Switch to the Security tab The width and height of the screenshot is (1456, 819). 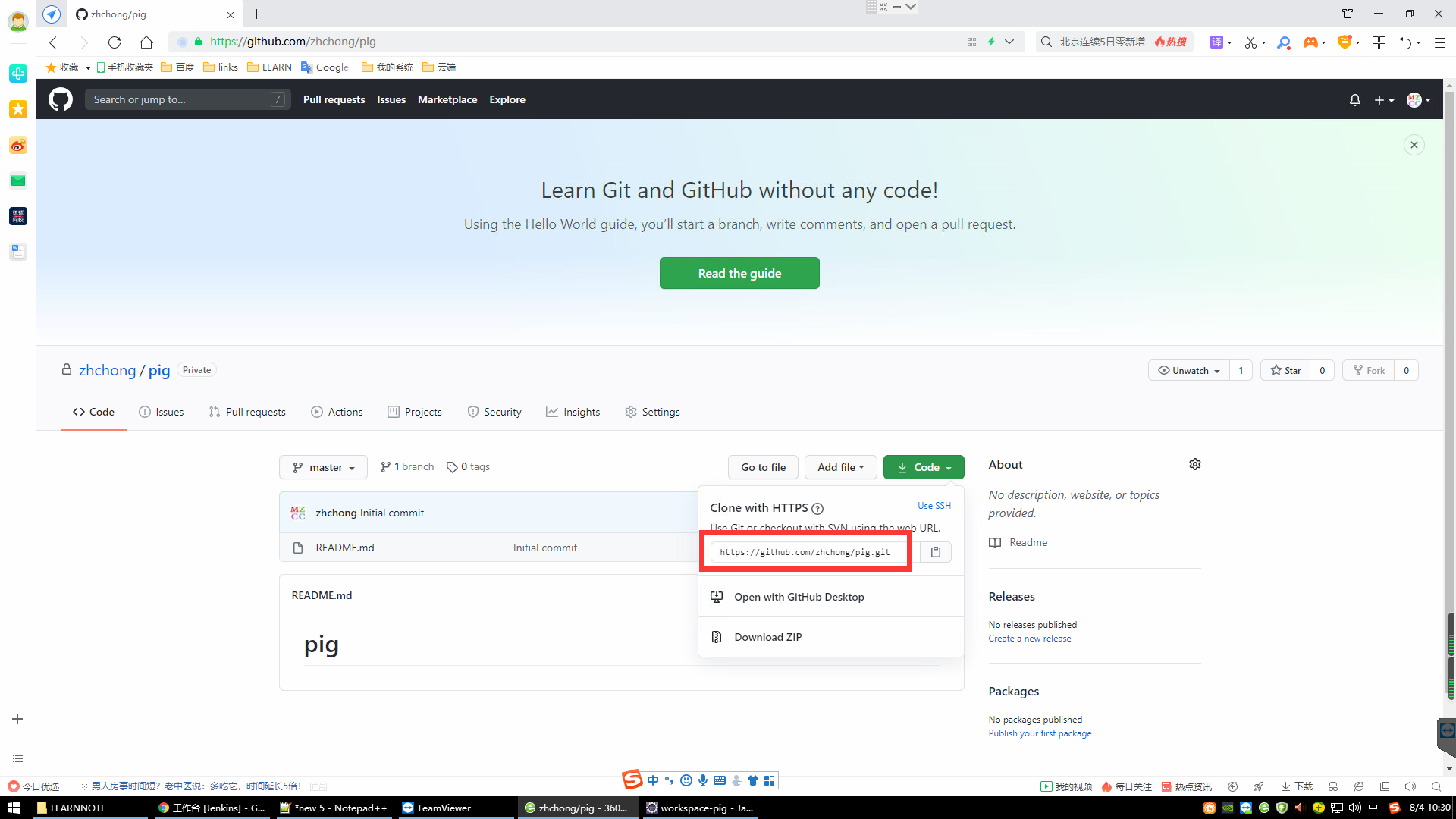point(494,412)
